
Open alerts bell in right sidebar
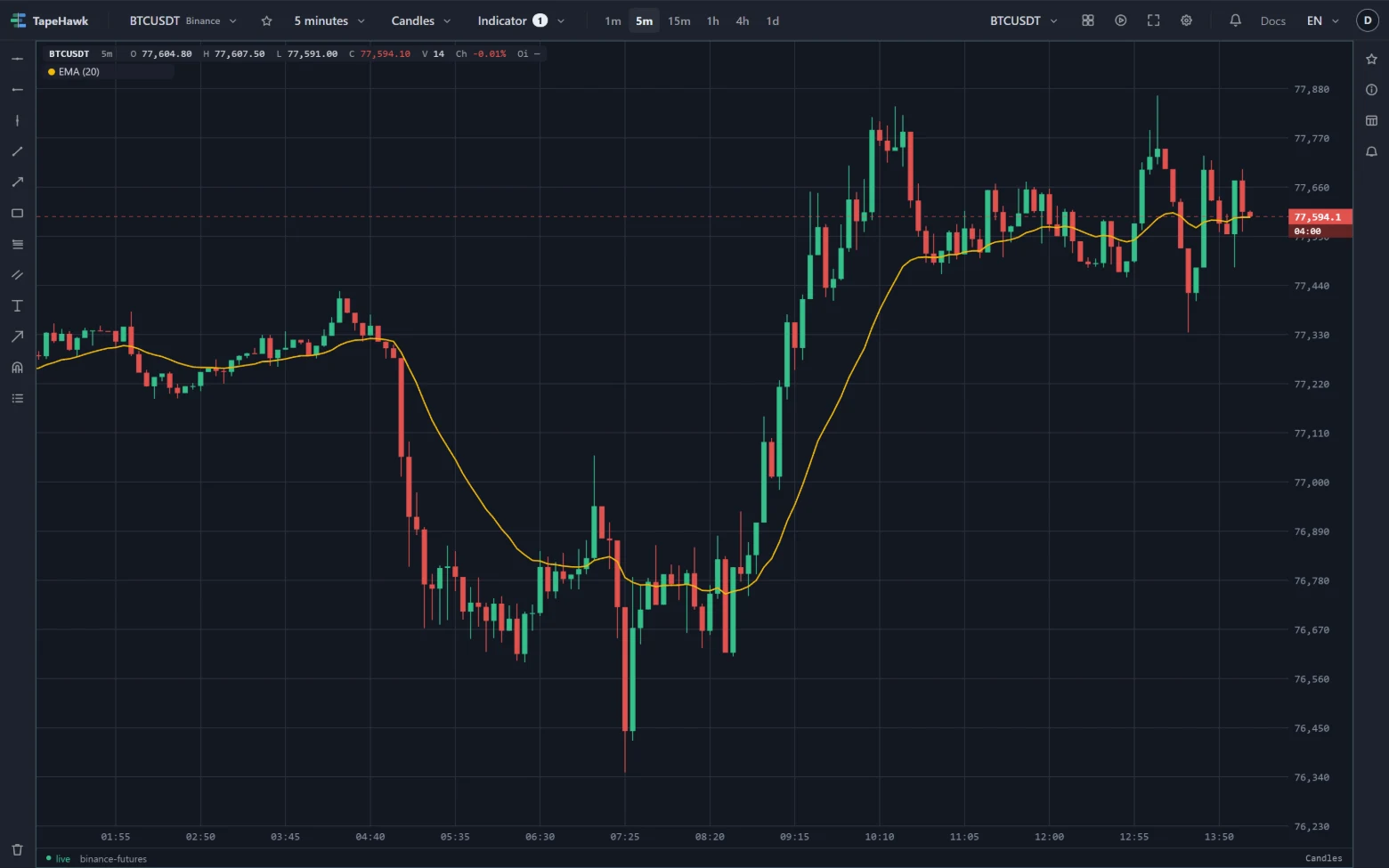[1371, 151]
